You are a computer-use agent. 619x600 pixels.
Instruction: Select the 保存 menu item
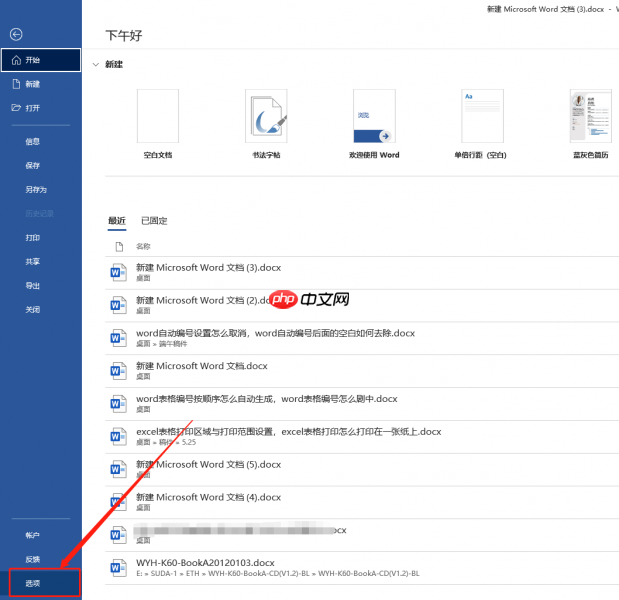point(32,165)
